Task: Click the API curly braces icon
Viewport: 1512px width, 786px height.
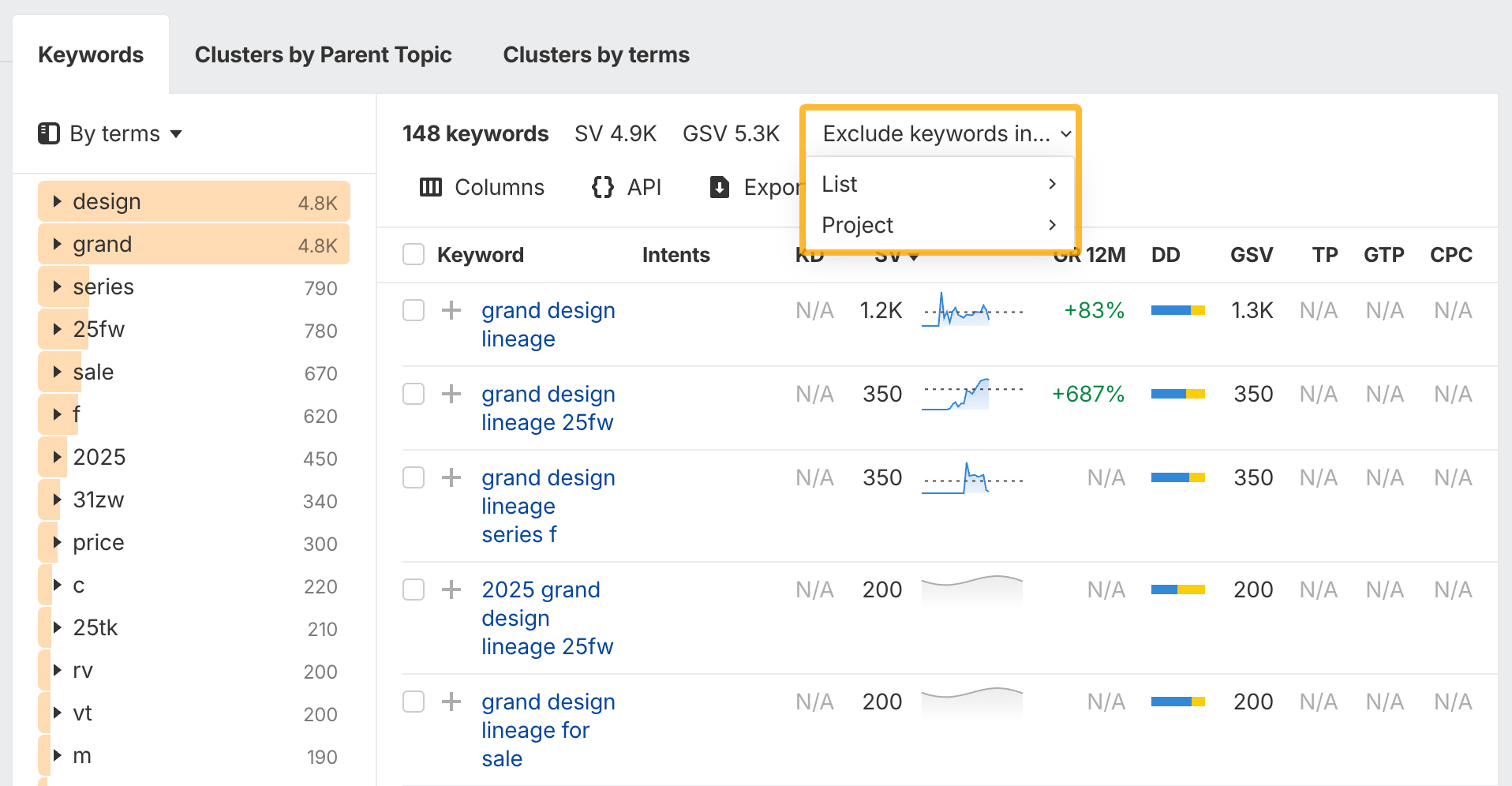Action: click(x=602, y=187)
